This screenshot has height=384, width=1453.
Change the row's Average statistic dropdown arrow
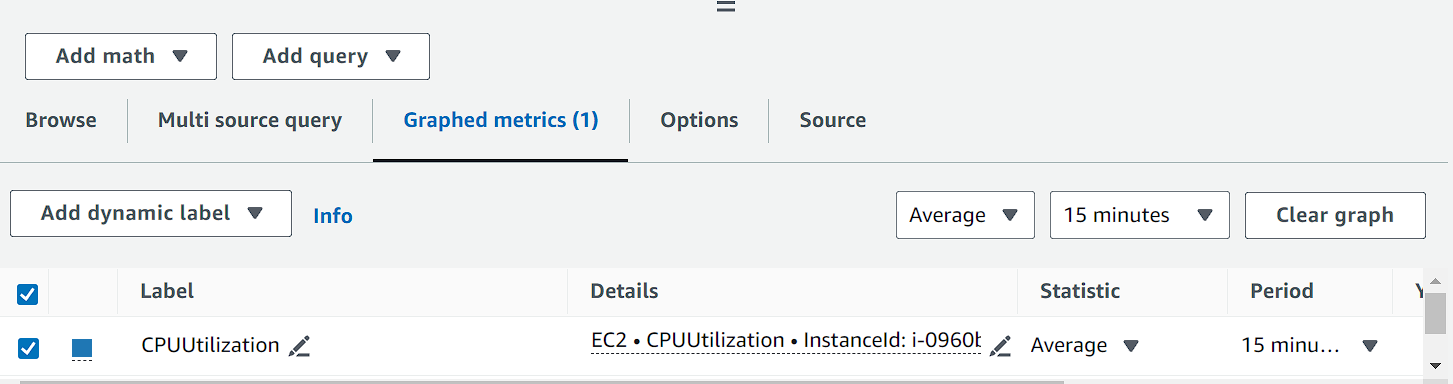pos(1131,346)
